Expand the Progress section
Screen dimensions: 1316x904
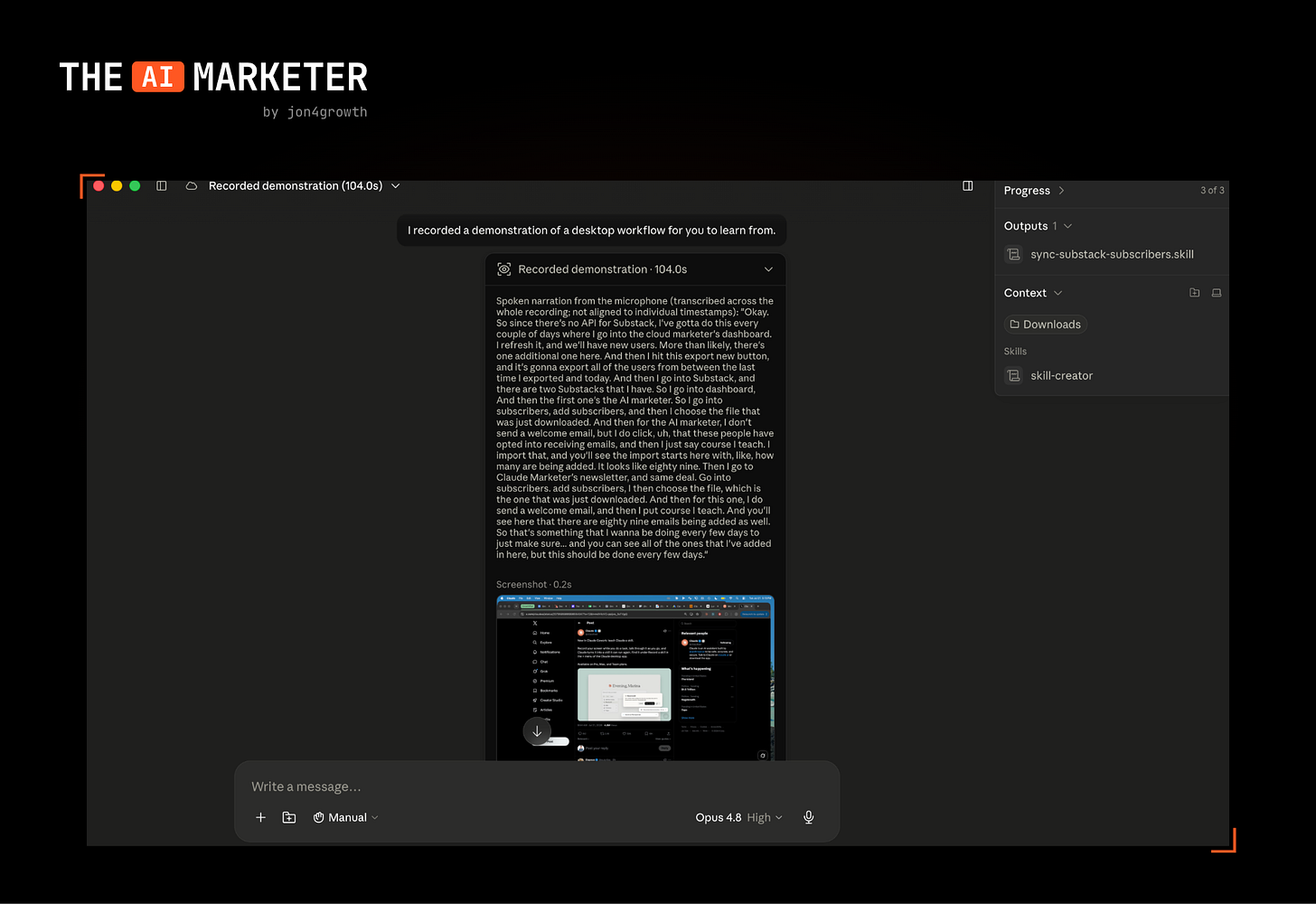[x=1034, y=191]
